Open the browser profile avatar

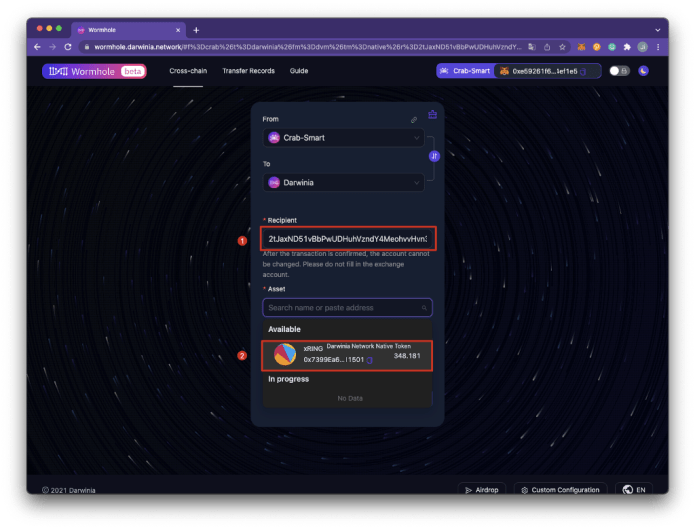(x=642, y=47)
